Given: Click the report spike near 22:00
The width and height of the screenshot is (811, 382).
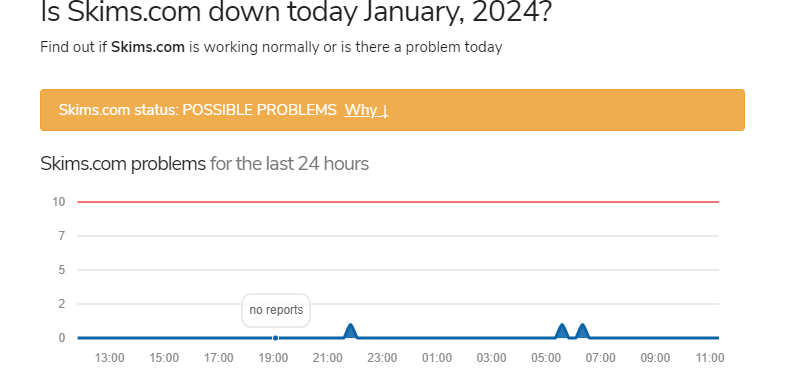Looking at the screenshot, I should (x=351, y=331).
